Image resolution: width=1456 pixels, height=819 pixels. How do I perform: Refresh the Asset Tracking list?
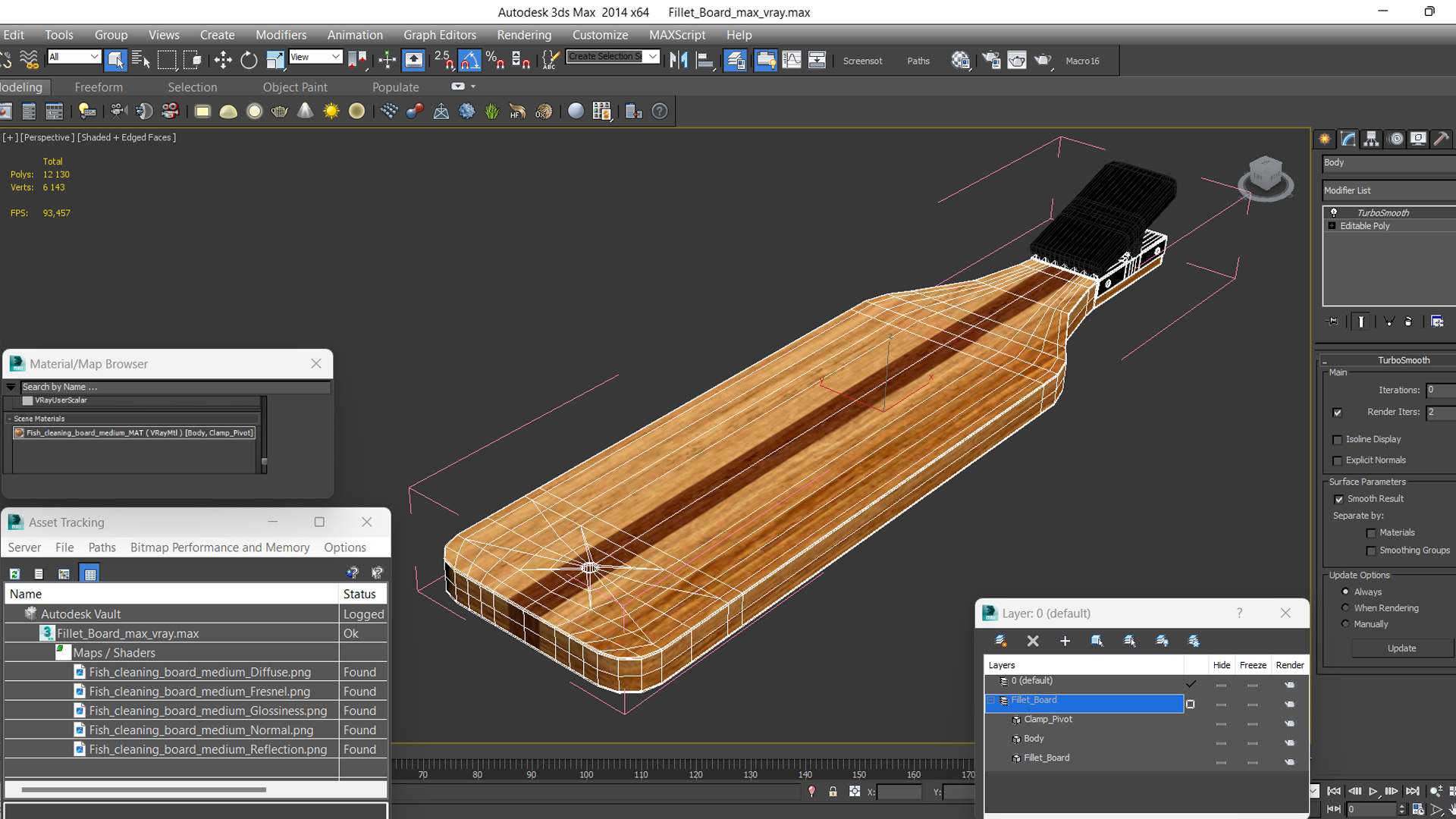coord(14,574)
